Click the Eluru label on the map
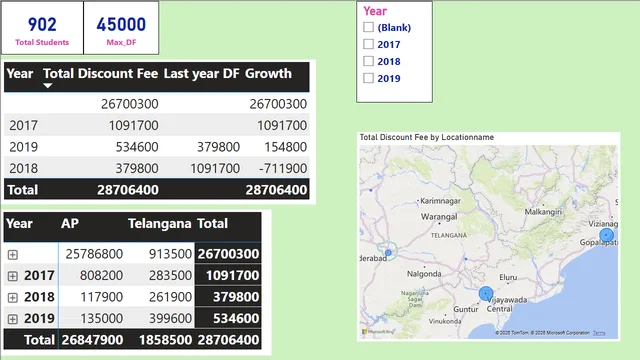 coord(508,278)
